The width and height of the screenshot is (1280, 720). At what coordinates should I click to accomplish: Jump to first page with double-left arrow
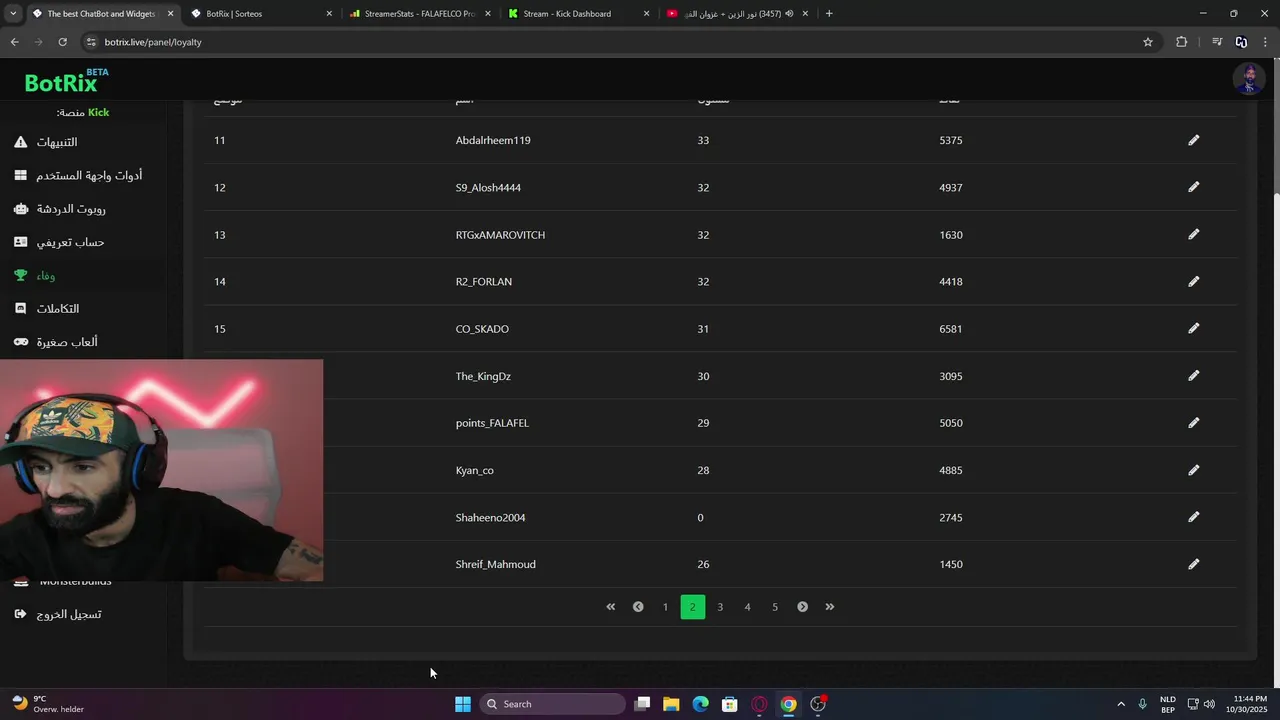610,607
